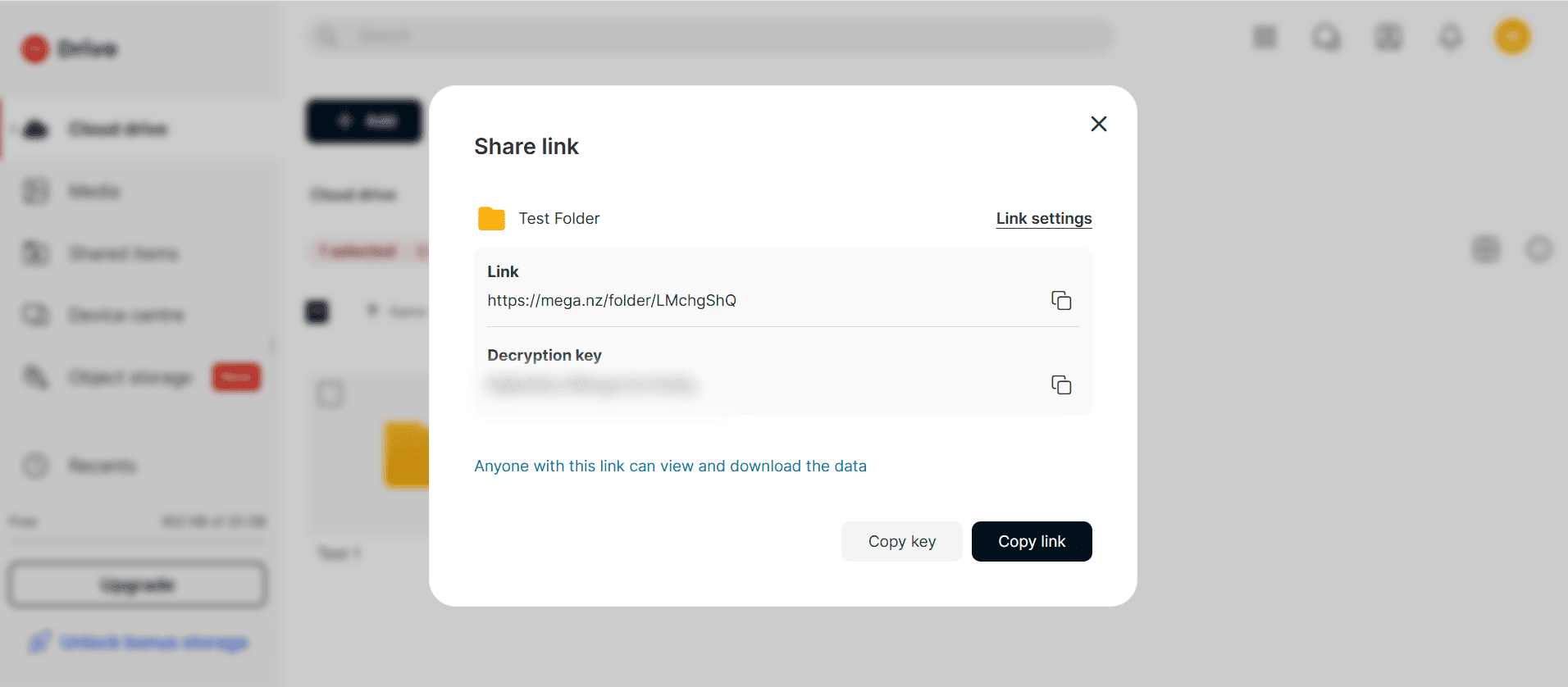Image resolution: width=1568 pixels, height=687 pixels.
Task: Open the chat bubble icon in the header
Action: pyautogui.click(x=1326, y=37)
